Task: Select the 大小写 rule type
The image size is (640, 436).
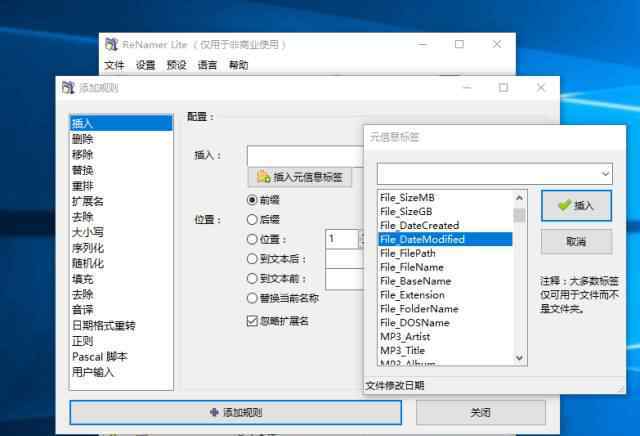Action: click(x=121, y=232)
